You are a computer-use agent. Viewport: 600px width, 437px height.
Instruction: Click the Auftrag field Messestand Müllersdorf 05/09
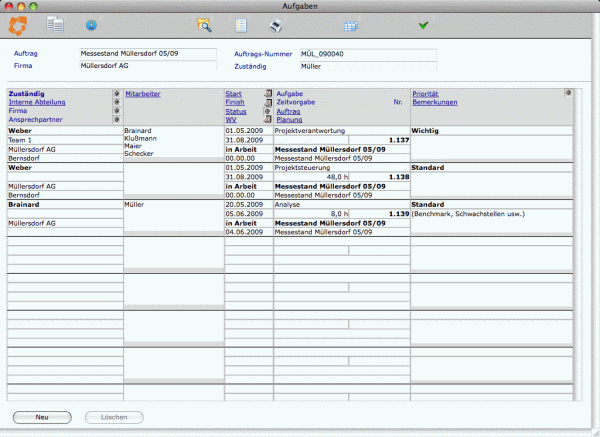click(x=148, y=54)
